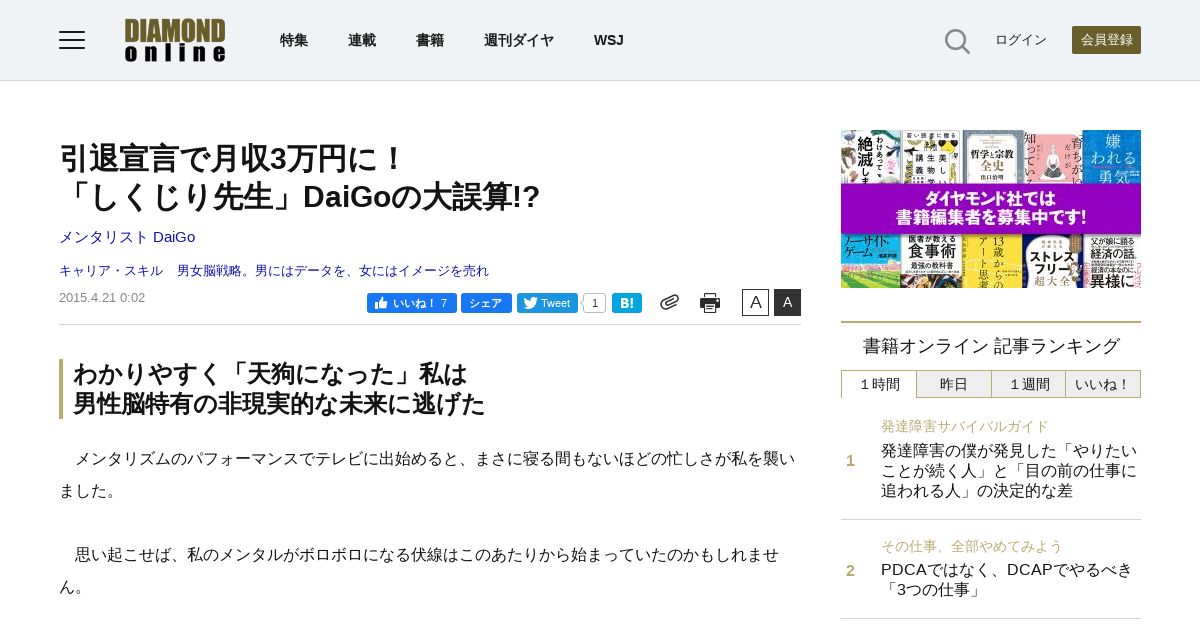Click the article headline 引退宣言で月収3万円に
Screen dimensions: 1200x630
point(300,177)
